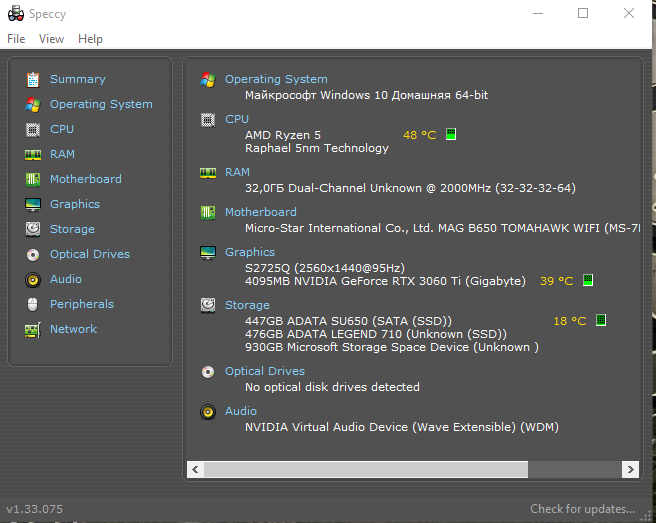Viewport: 656px width, 523px height.
Task: Click the Motherboard icon in sidebar
Action: click(33, 179)
